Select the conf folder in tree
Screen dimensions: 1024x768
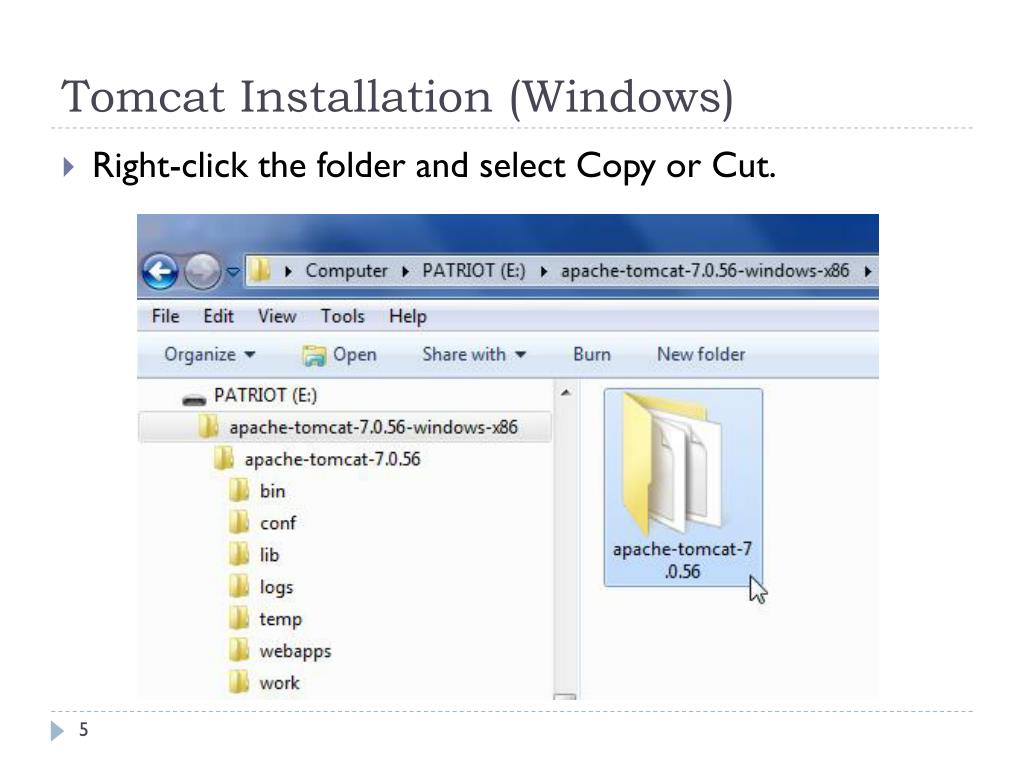coord(278,523)
